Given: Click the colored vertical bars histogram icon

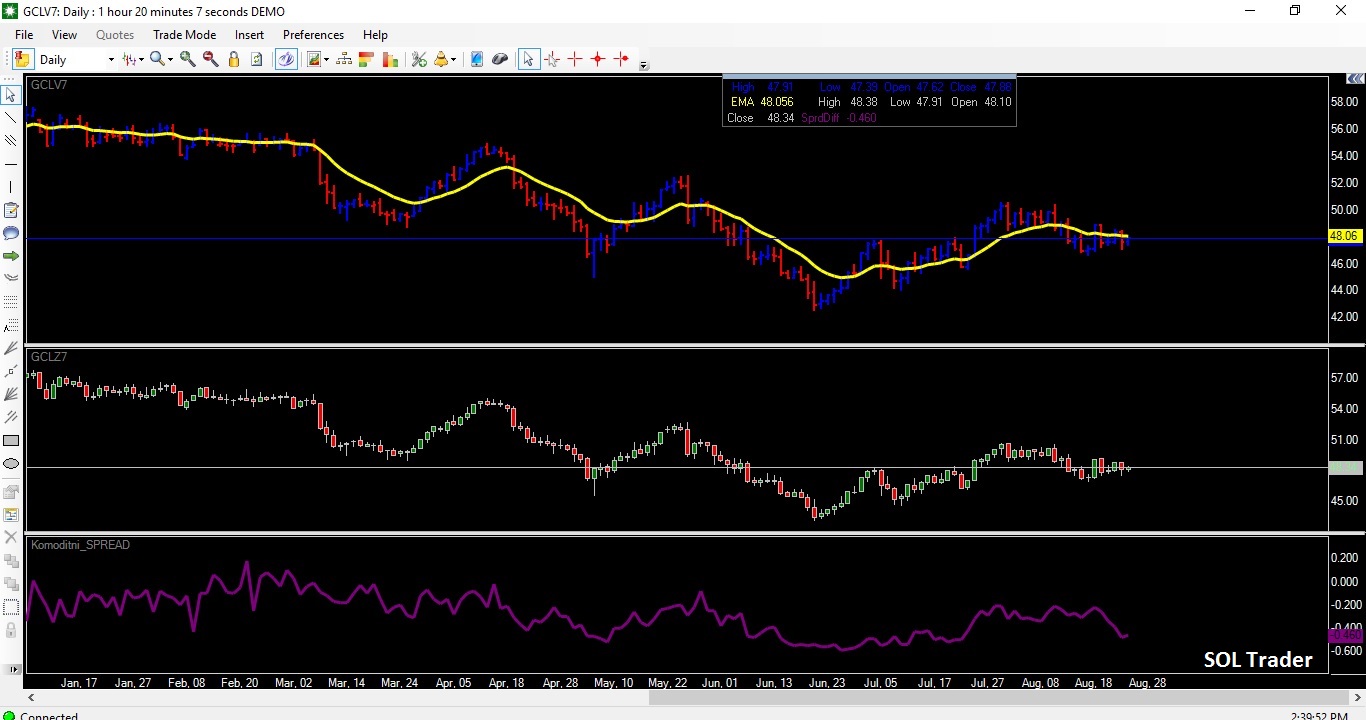Looking at the screenshot, I should pos(389,59).
